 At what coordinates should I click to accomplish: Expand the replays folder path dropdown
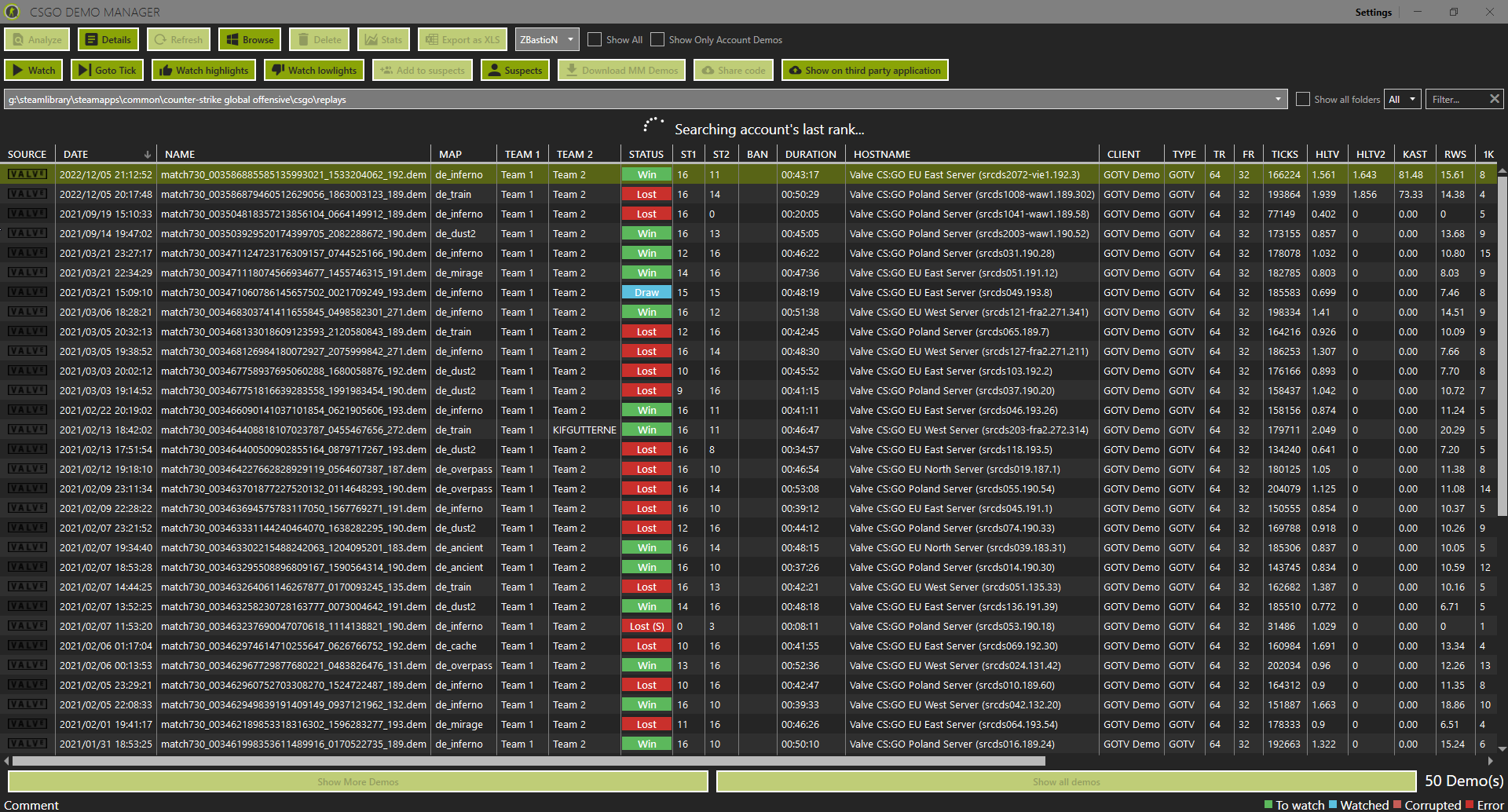tap(1279, 99)
